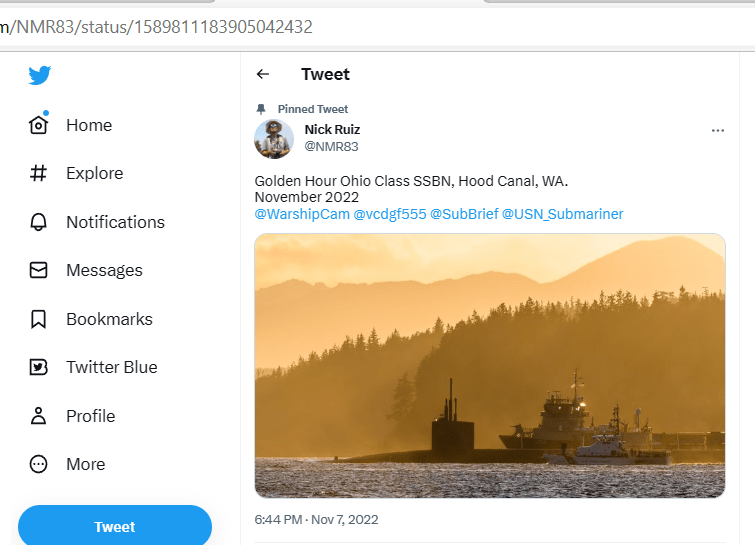Viewport: 755px width, 545px height.
Task: Open the @USN_Submariner mention link
Action: [x=562, y=214]
